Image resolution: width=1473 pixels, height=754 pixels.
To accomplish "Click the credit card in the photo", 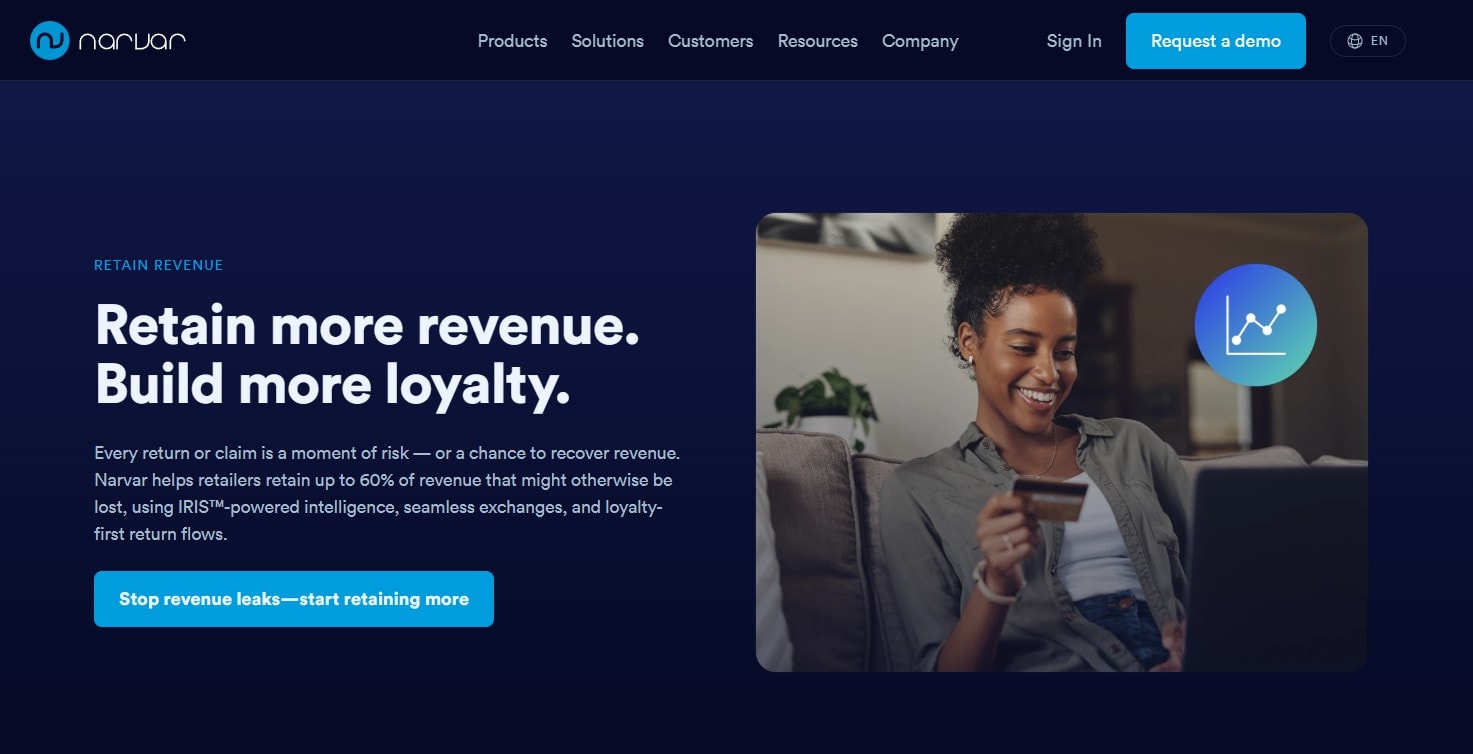I will [1049, 497].
